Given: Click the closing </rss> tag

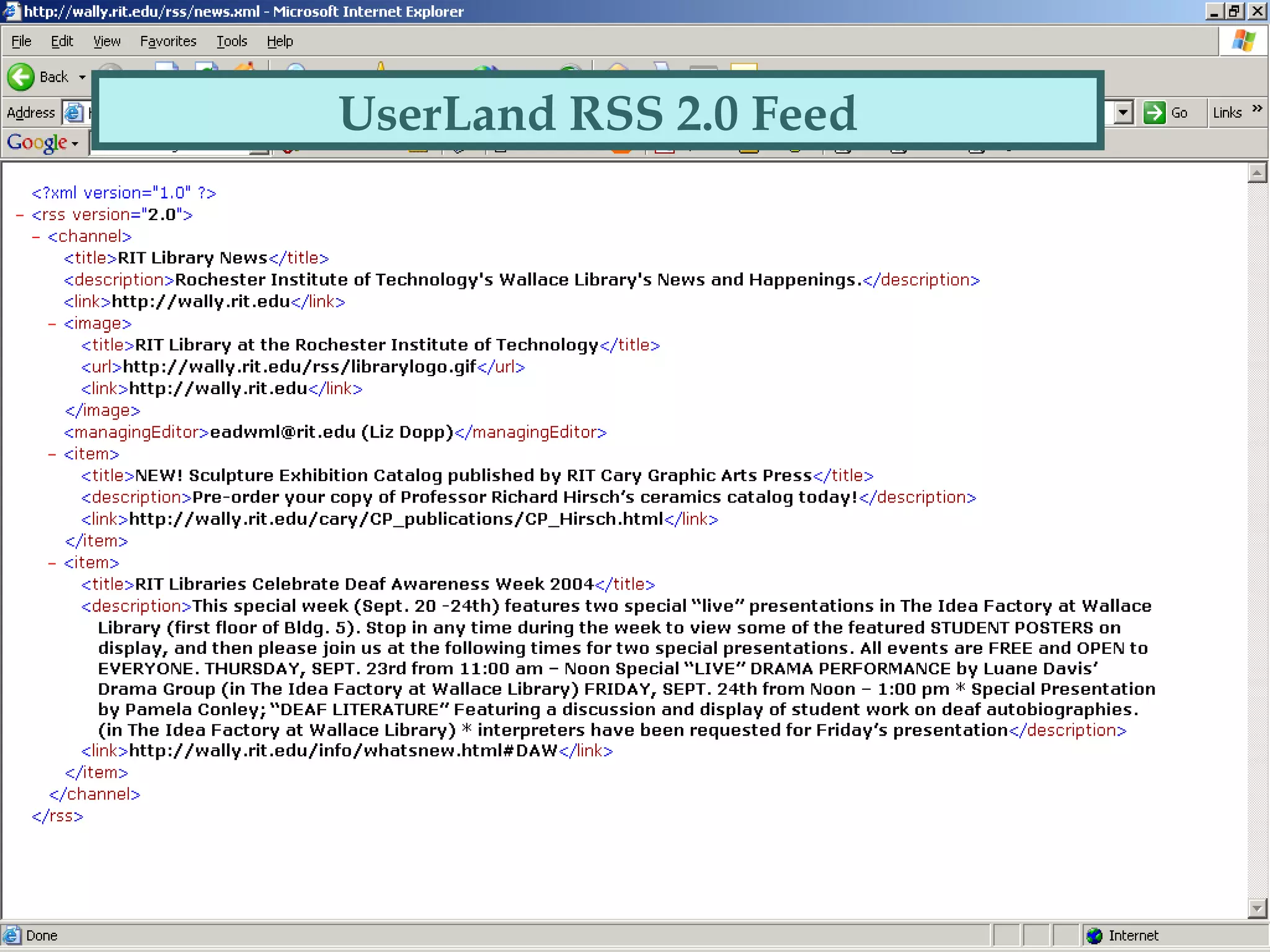Looking at the screenshot, I should [57, 816].
